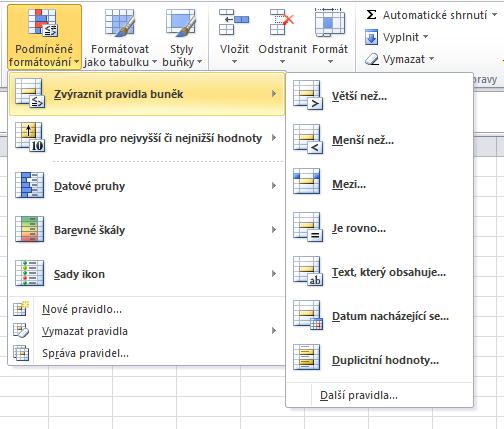Expand submenu arrow for Zvýraznit pravidla buněk
The image size is (504, 429).
[x=274, y=94]
